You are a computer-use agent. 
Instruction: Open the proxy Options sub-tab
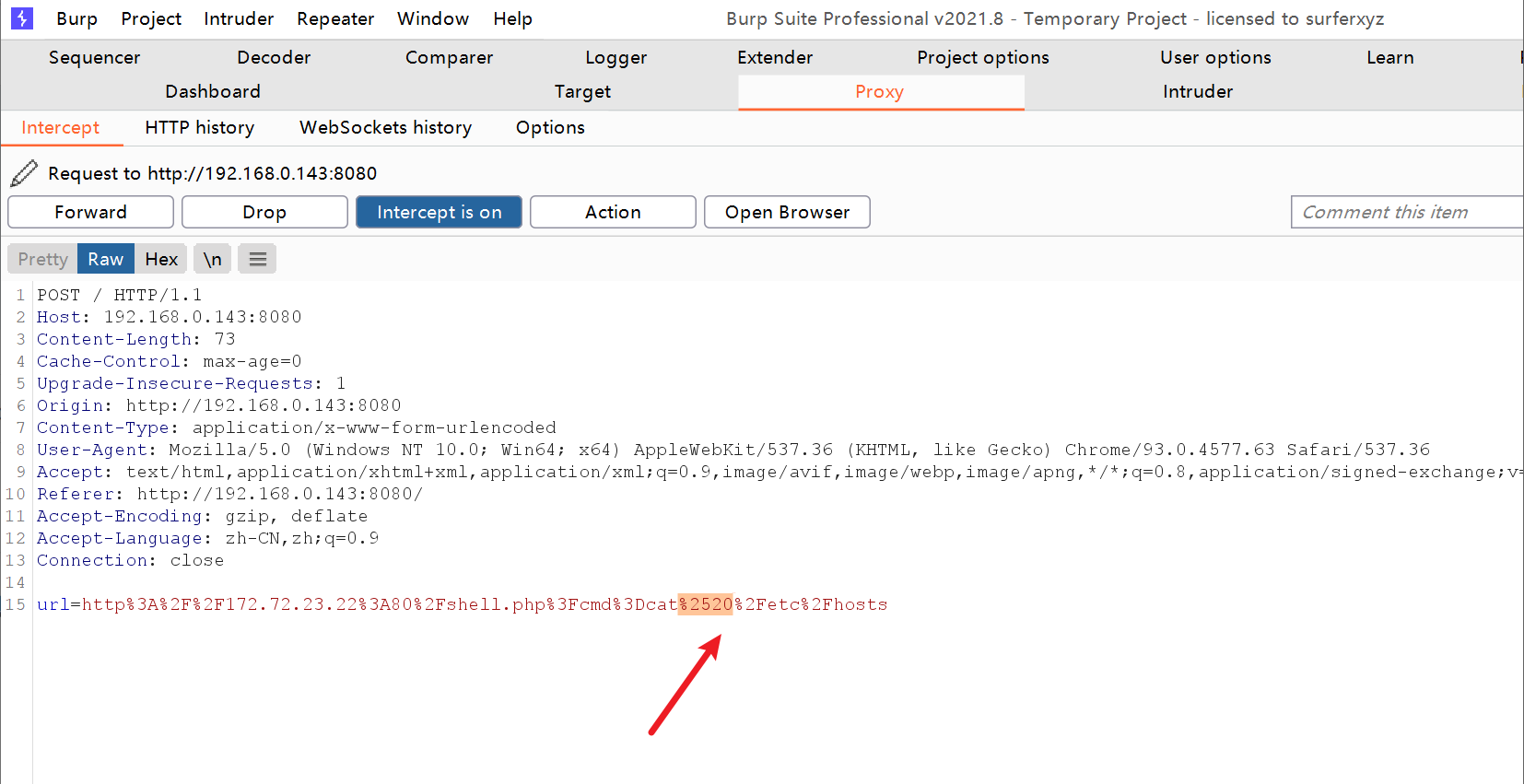(x=550, y=127)
